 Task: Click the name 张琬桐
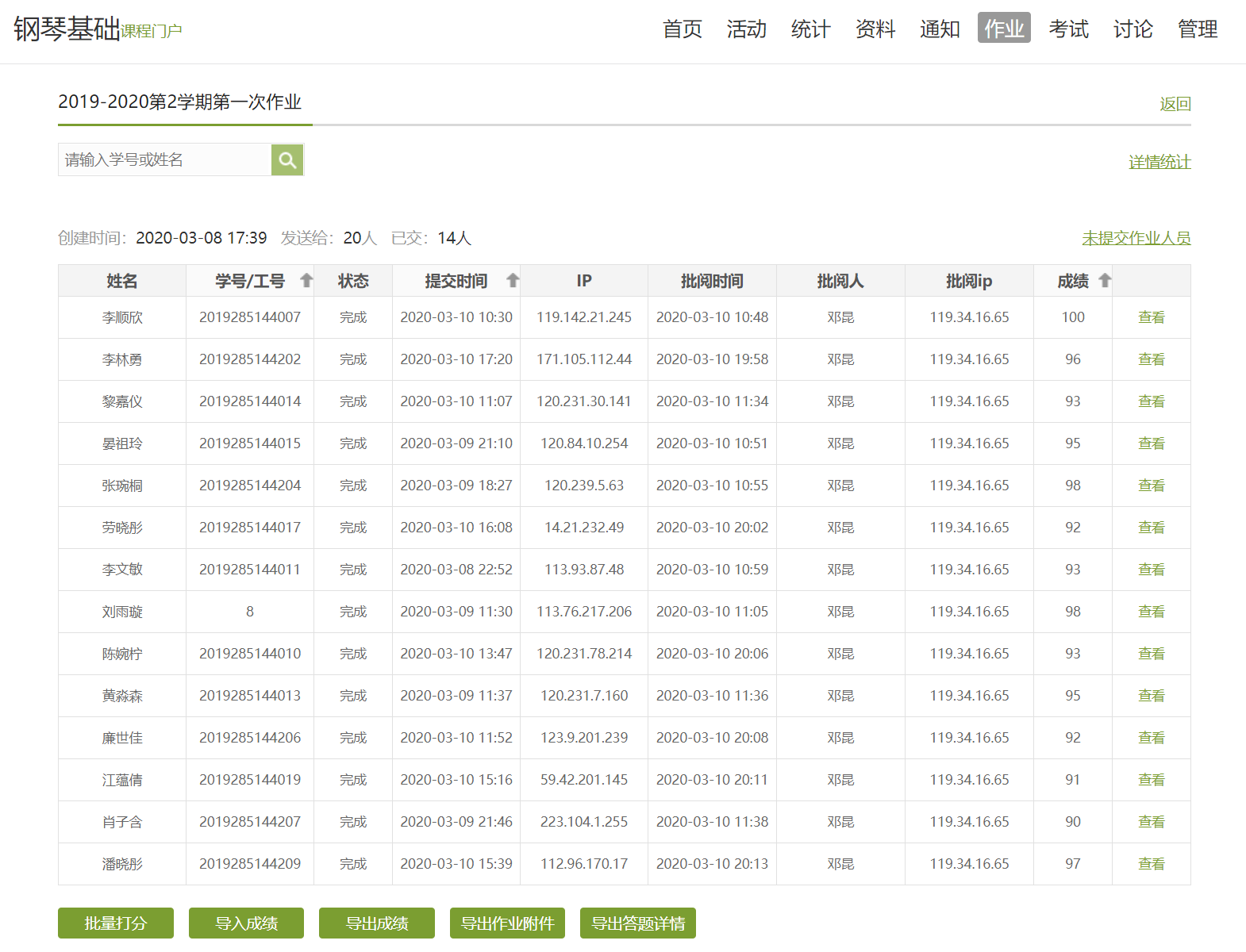coord(122,486)
